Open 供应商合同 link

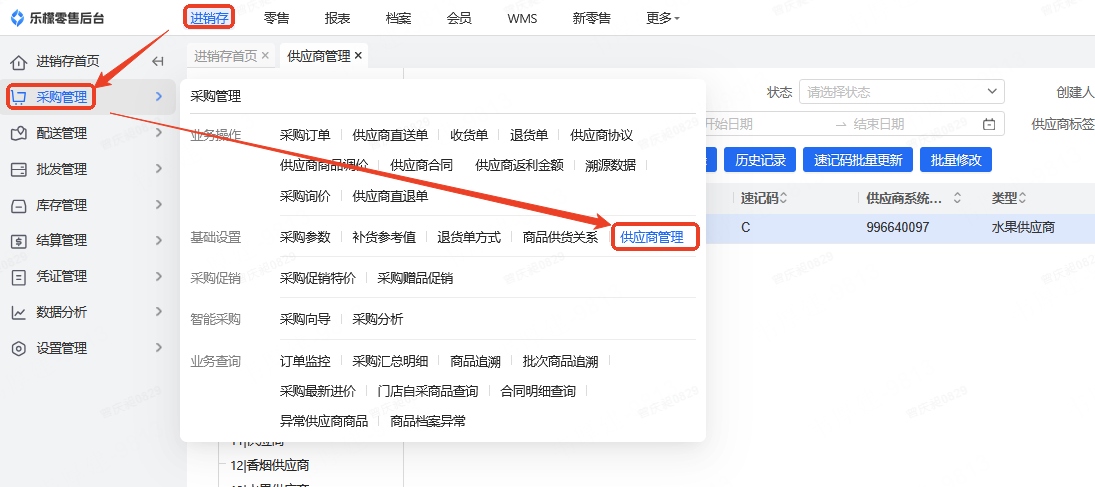click(x=422, y=166)
